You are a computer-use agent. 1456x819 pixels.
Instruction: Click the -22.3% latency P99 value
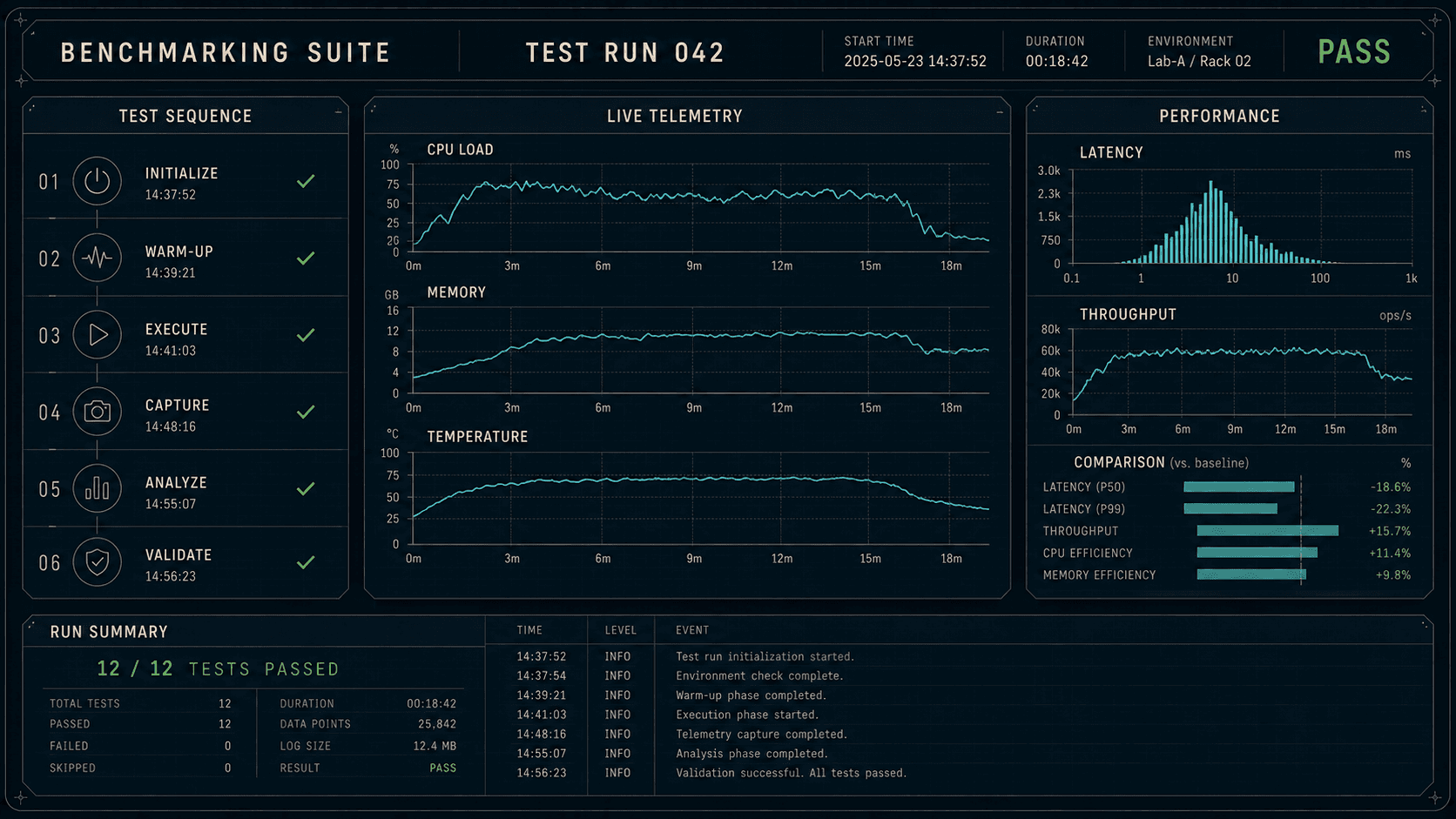1390,508
